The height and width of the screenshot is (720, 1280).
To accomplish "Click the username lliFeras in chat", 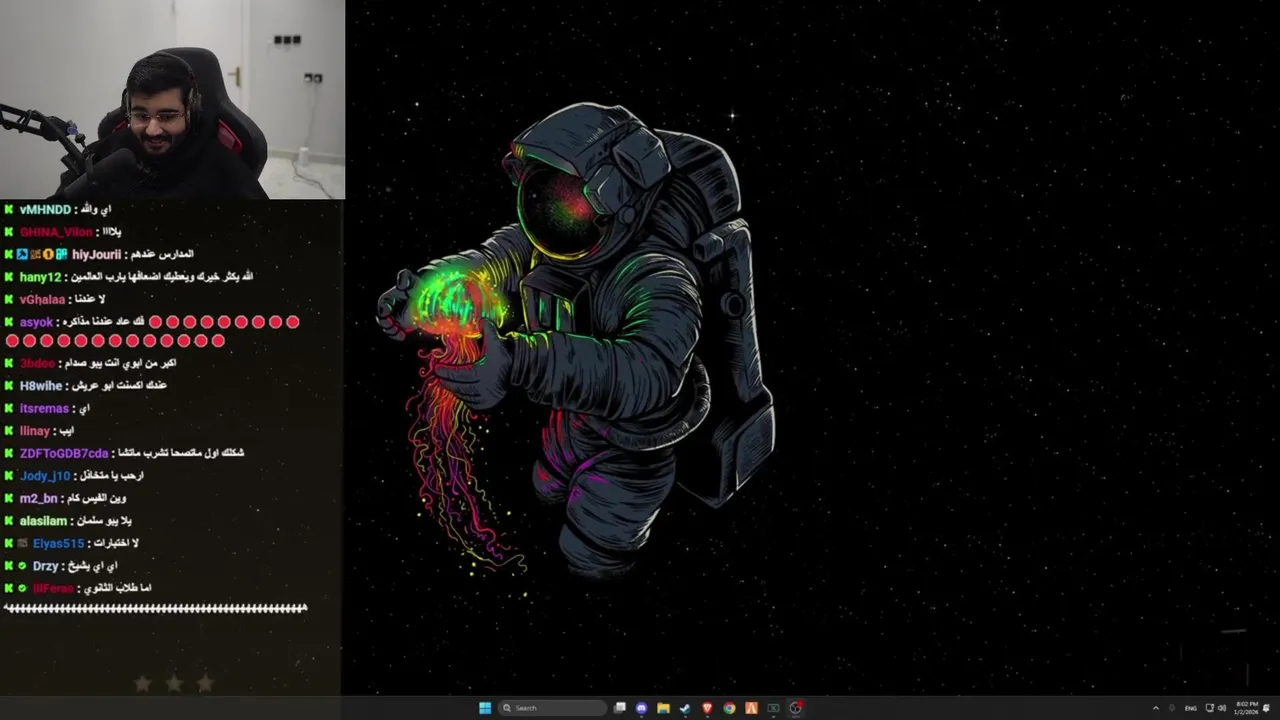I will pos(53,588).
